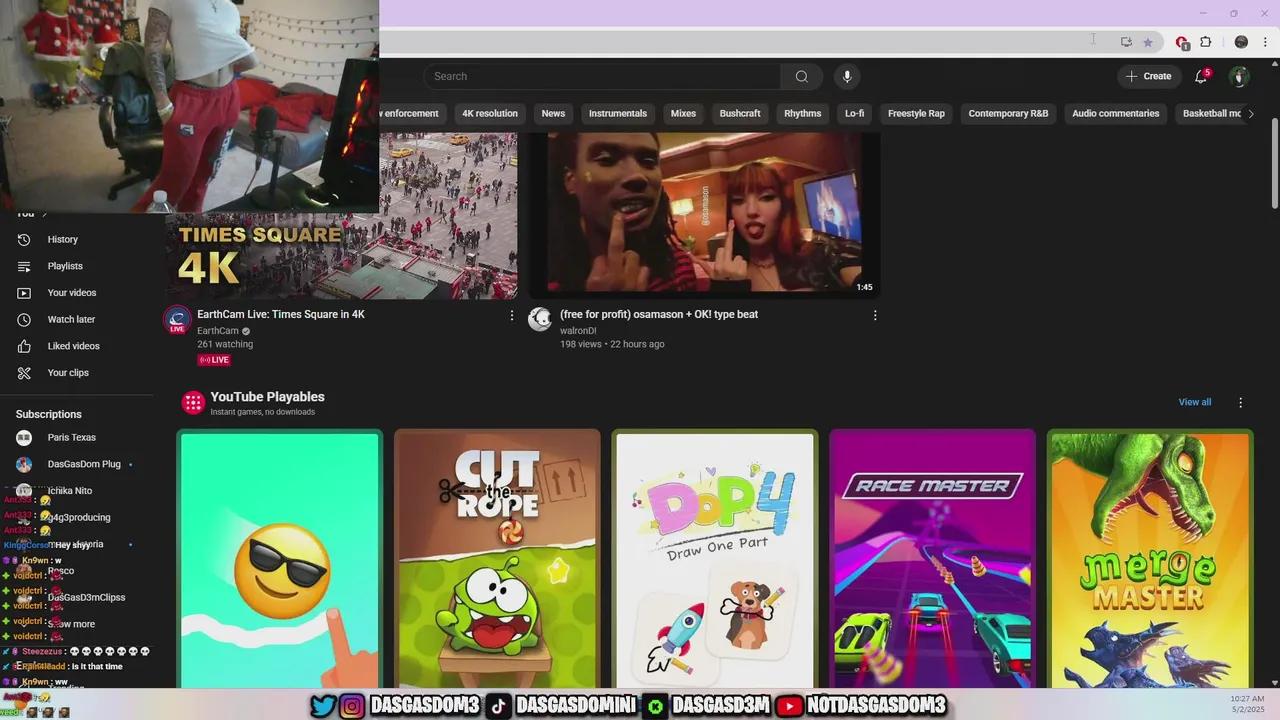This screenshot has height=720, width=1280.
Task: Select the Instrumentals filter chip
Action: [618, 113]
